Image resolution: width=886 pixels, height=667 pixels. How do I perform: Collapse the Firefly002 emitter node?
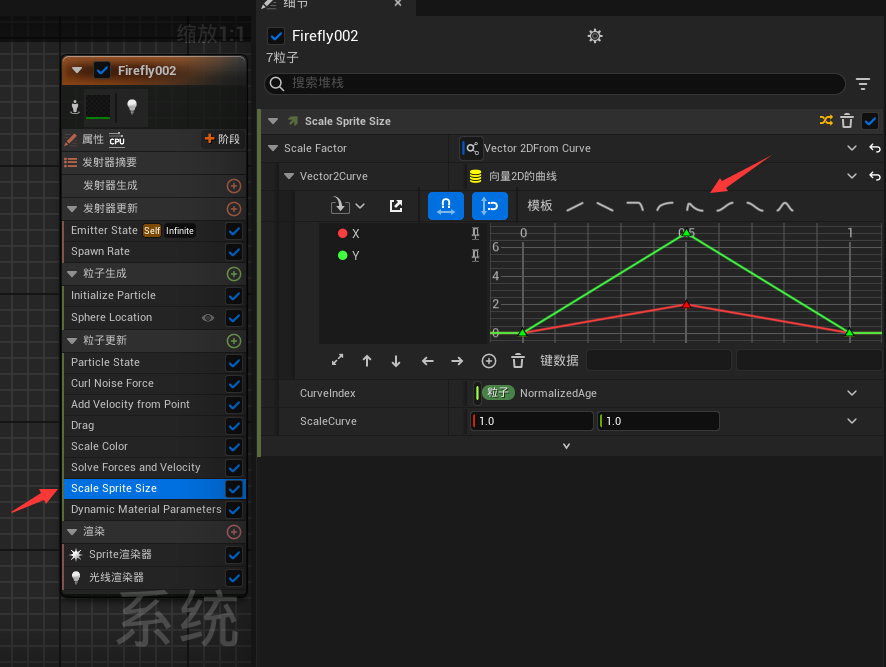click(x=77, y=70)
